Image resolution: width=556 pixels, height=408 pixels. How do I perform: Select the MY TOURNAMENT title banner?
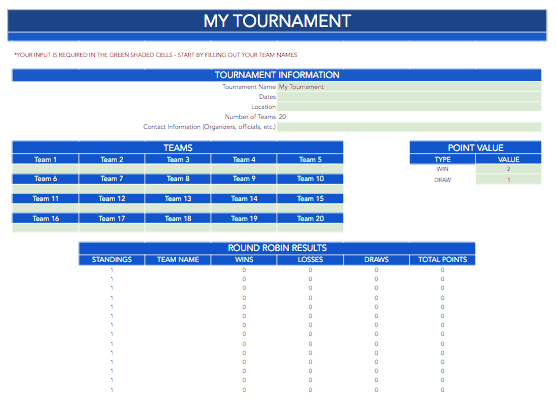tap(277, 21)
